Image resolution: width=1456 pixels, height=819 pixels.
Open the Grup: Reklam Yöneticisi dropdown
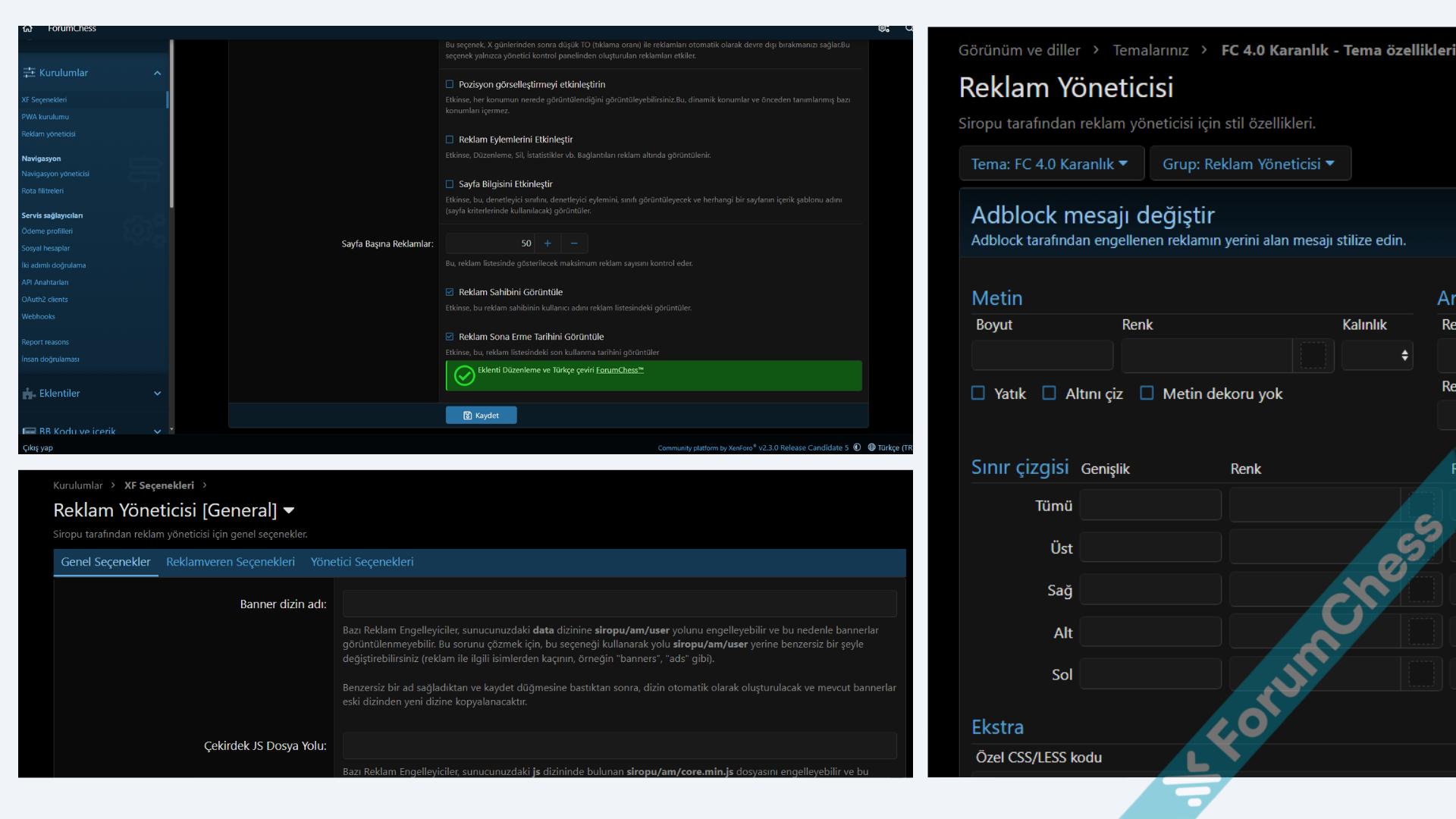1249,164
